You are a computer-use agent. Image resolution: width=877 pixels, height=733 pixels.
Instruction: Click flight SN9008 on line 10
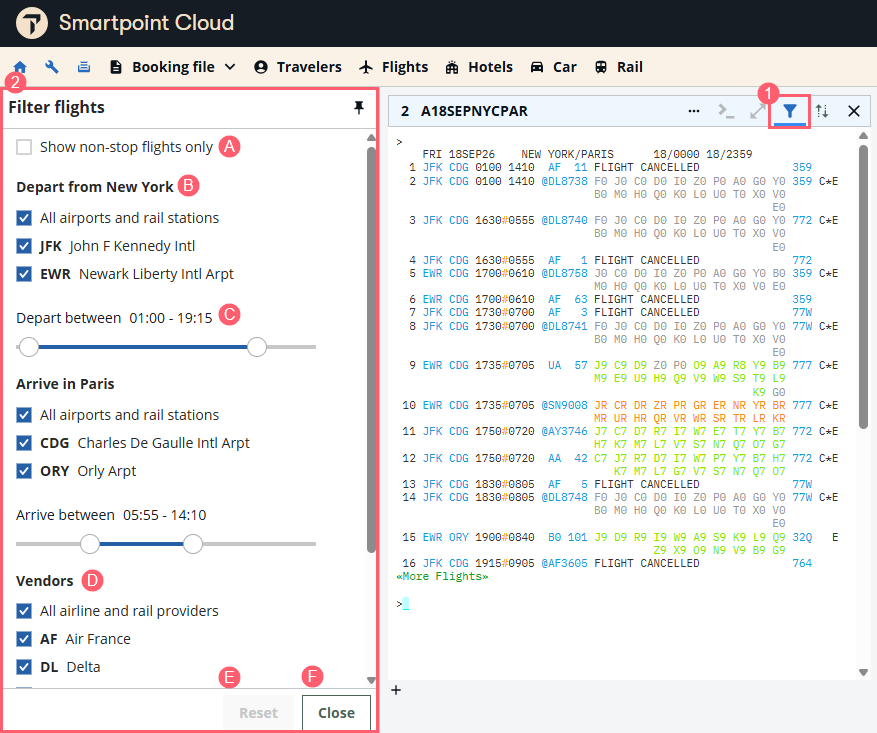[x=564, y=405]
